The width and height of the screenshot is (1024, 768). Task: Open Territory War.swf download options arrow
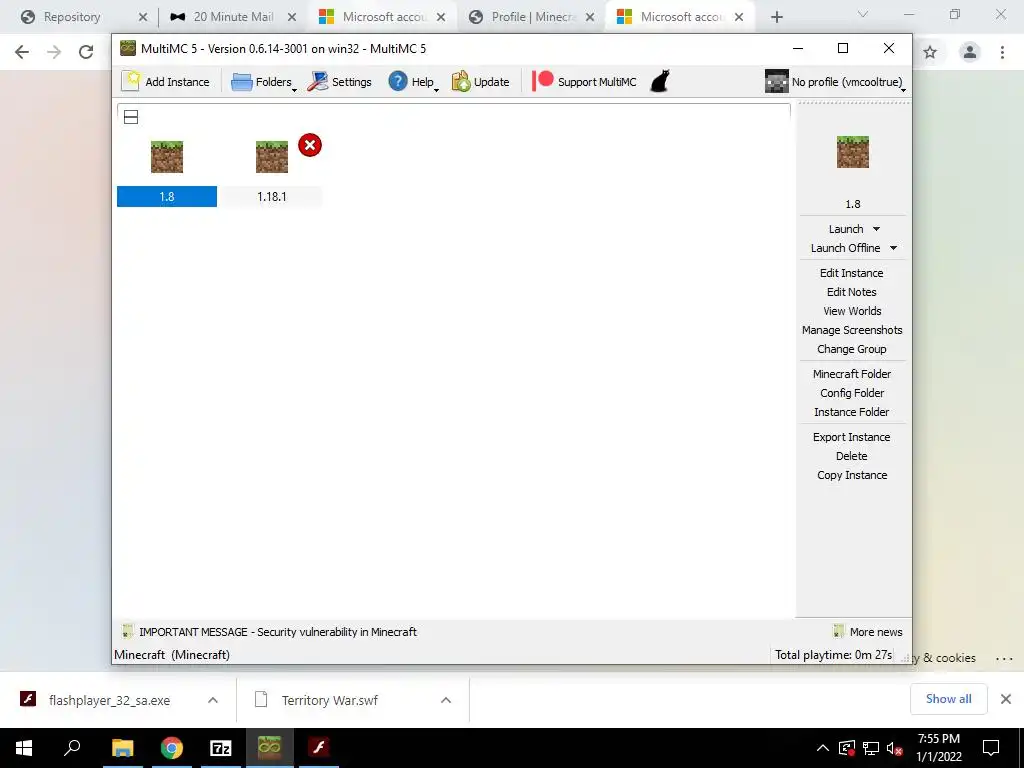click(446, 700)
